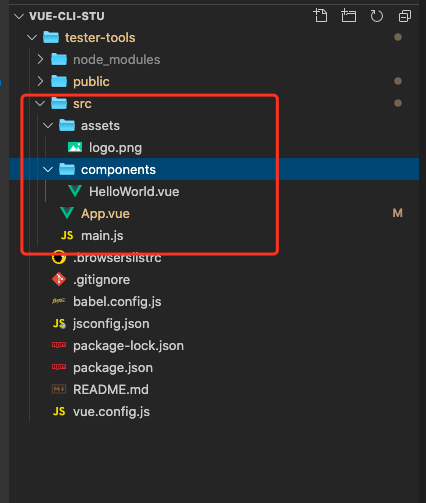Expand the node_modules folder

pos(40,59)
